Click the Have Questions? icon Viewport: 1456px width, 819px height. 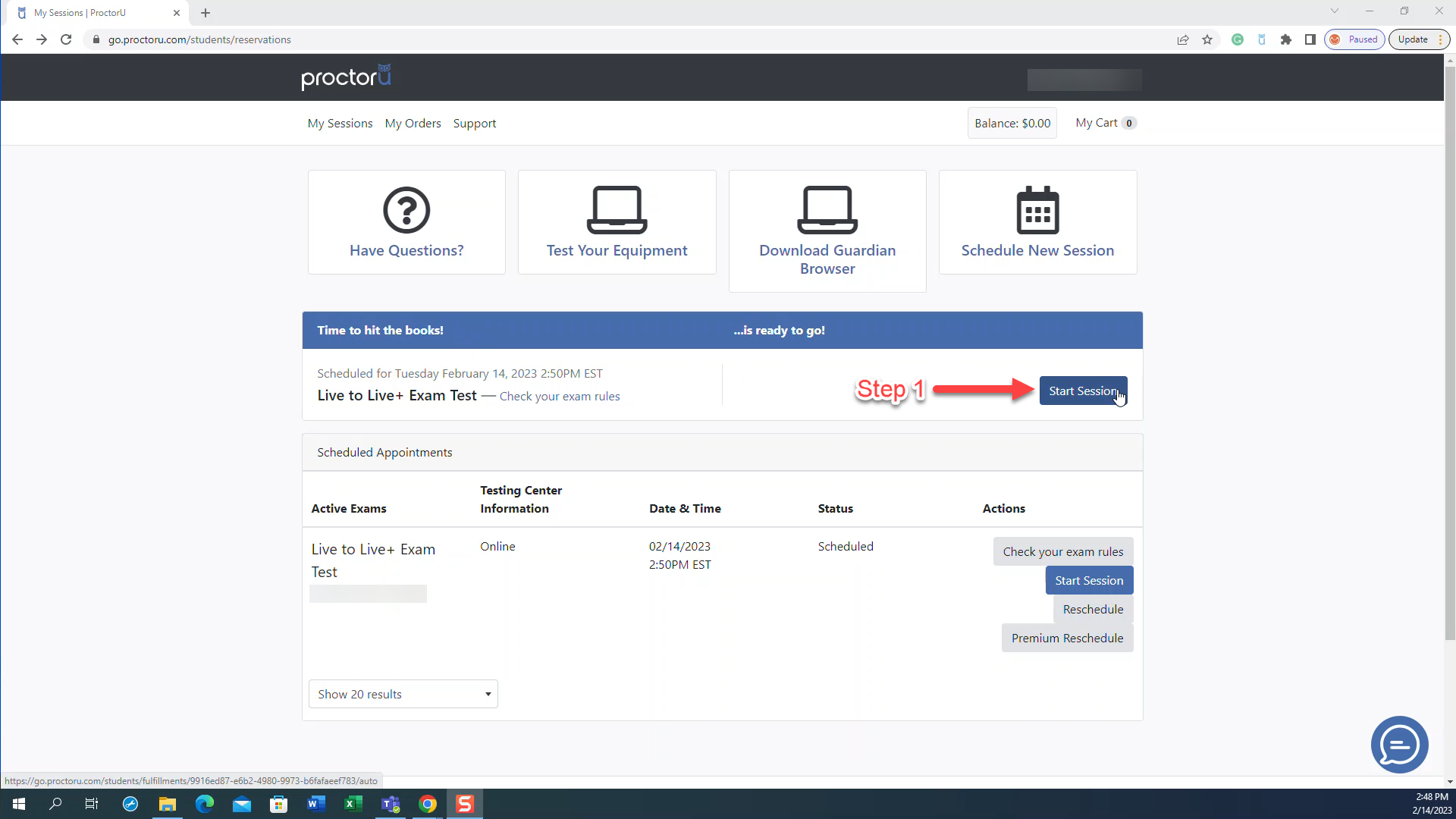pos(406,222)
